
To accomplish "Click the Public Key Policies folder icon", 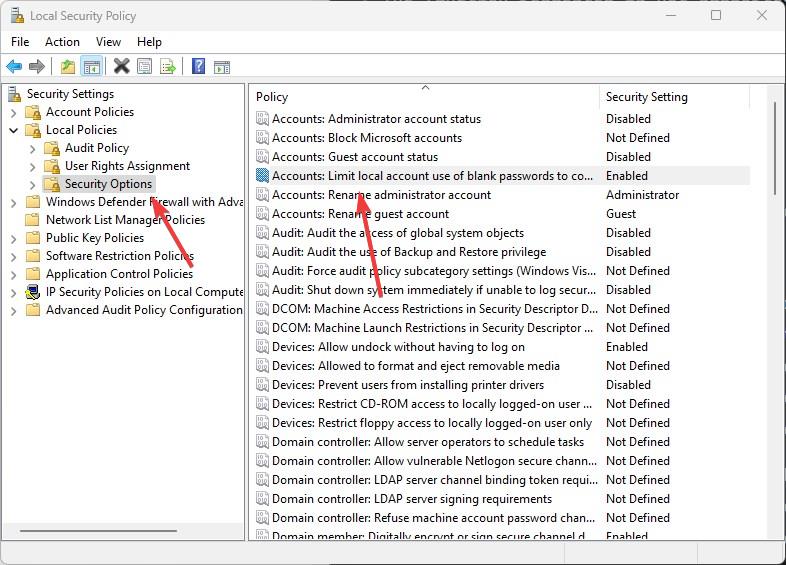I will 33,238.
